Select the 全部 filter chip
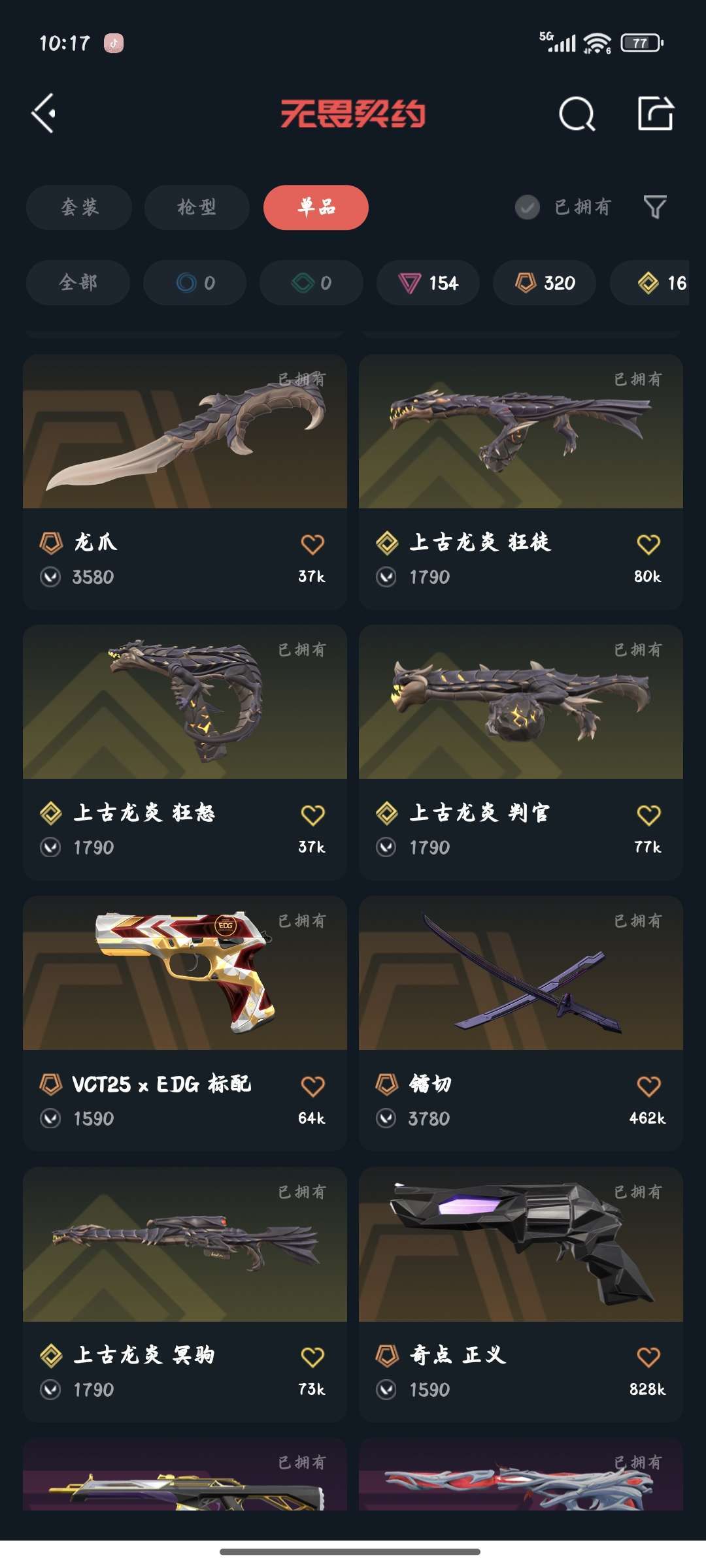Screen dimensions: 706x1568 pyautogui.click(x=78, y=282)
